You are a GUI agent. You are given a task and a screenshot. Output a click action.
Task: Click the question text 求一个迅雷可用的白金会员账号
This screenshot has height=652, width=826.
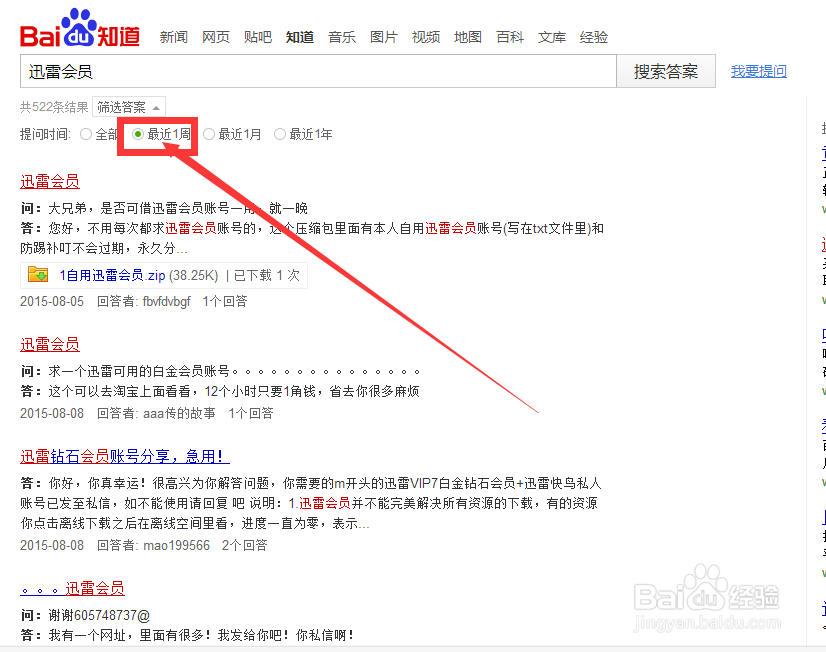(139, 371)
